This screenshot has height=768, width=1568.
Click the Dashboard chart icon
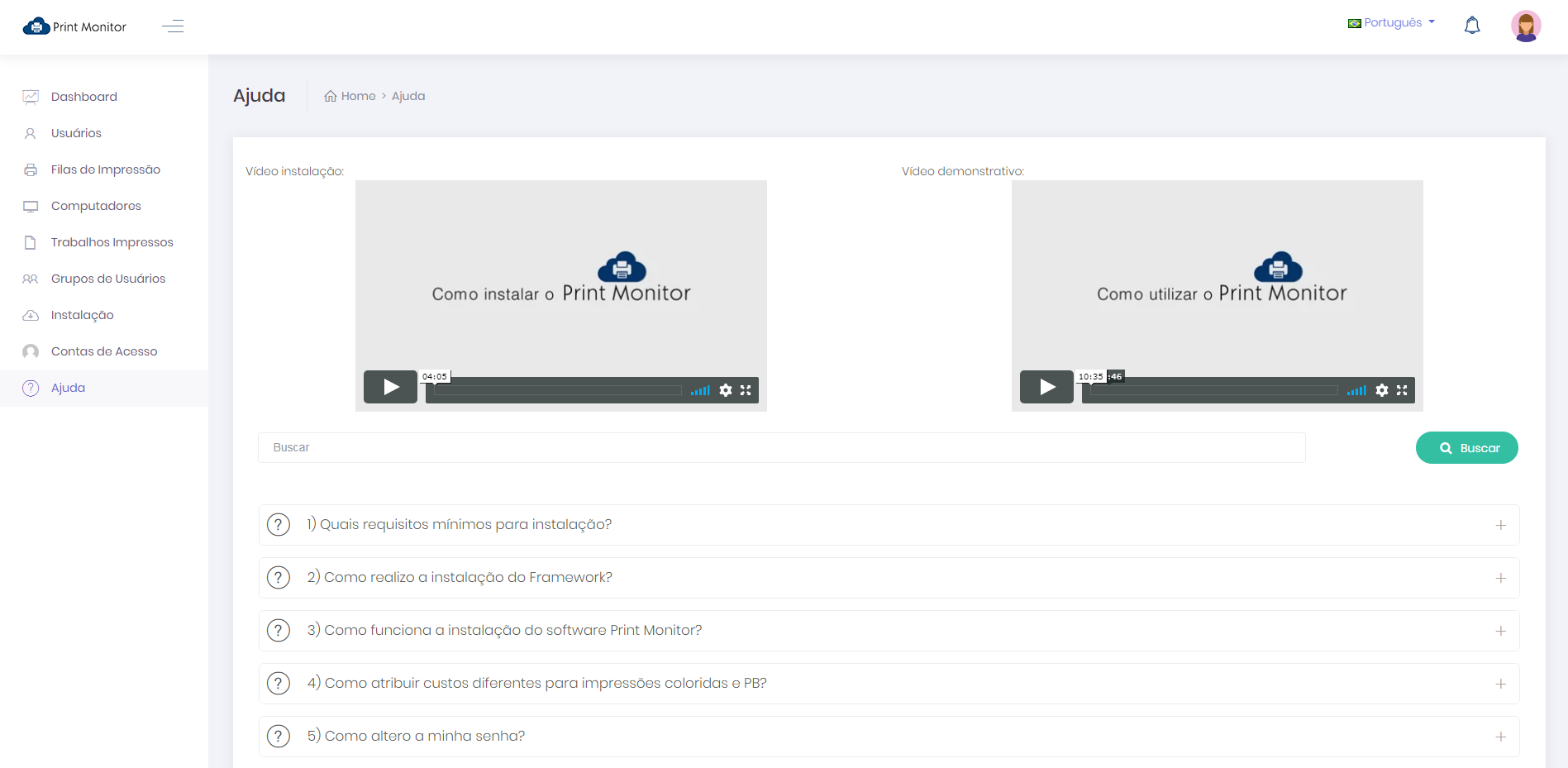click(31, 97)
